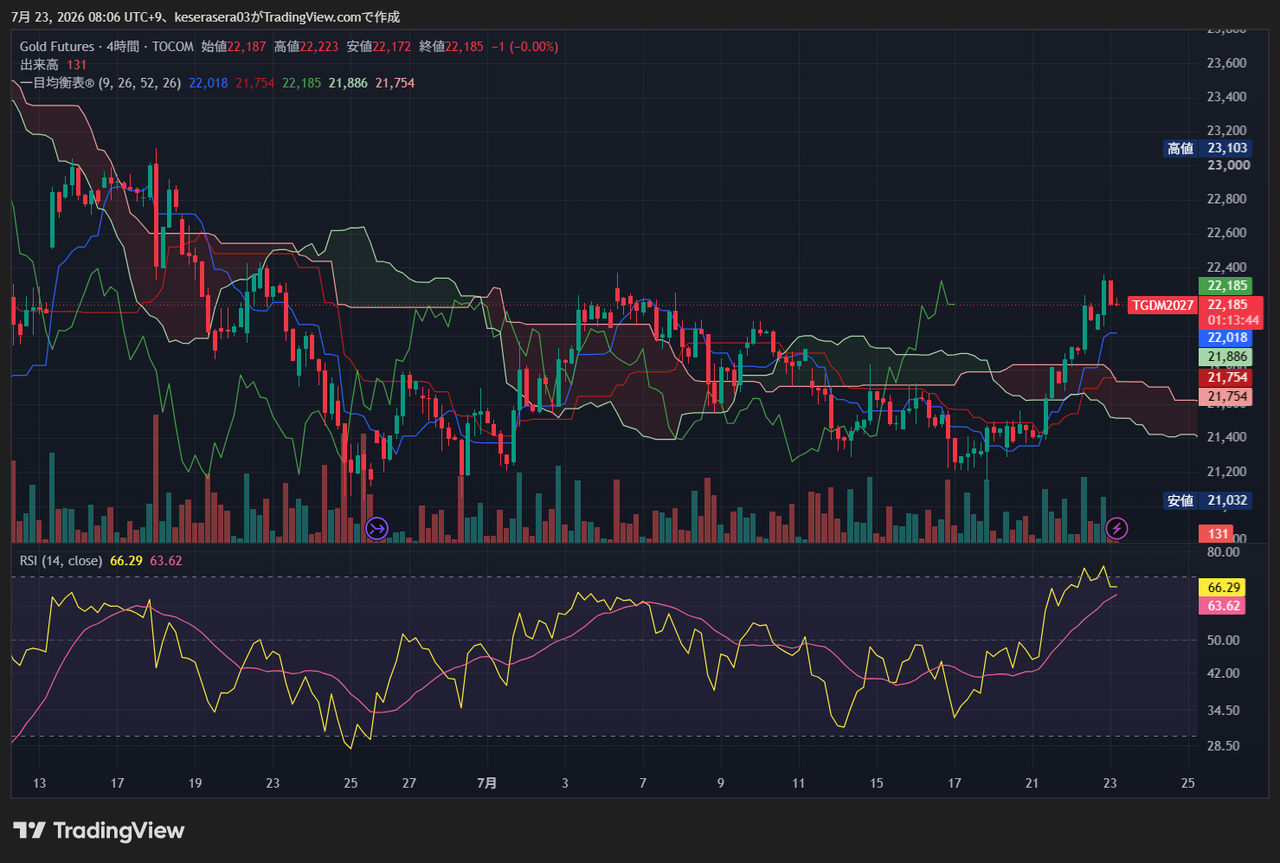Click the 21,886 value in Ichimoku legend

coord(348,83)
